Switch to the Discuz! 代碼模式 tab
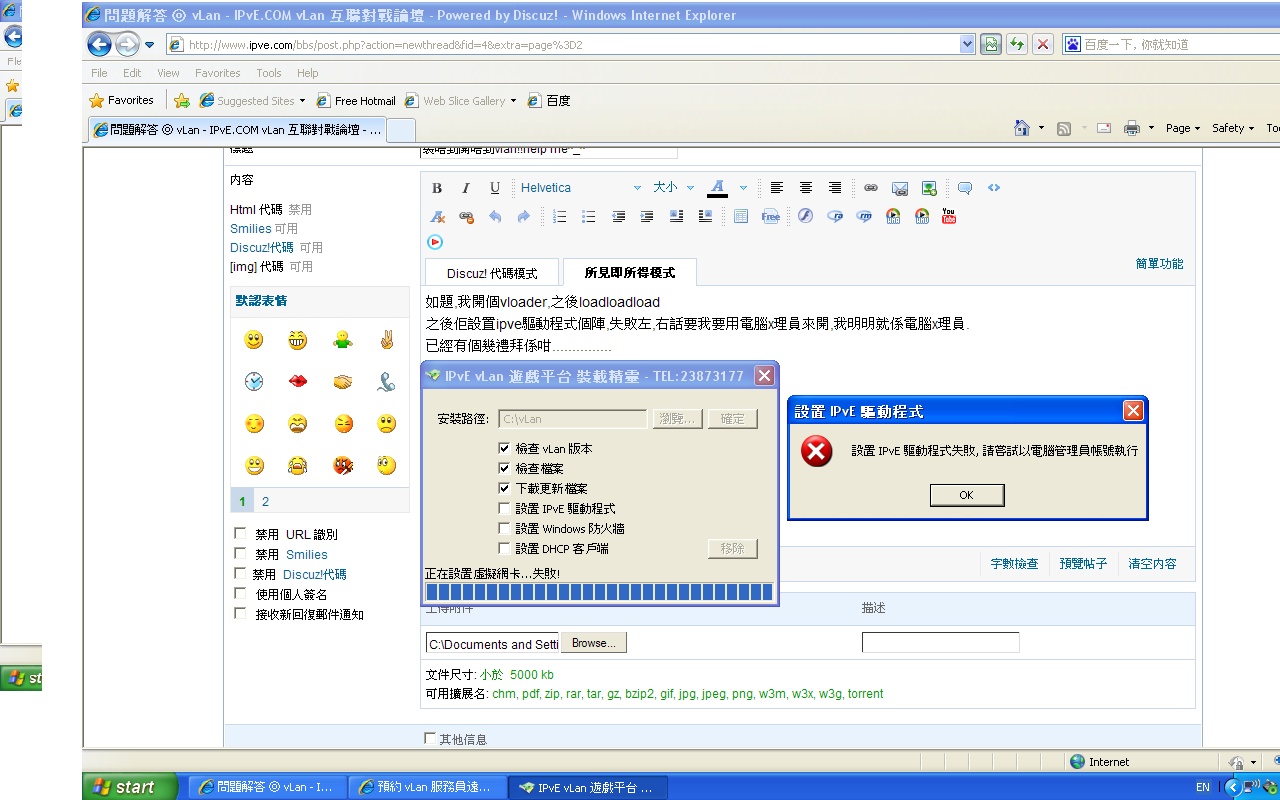The image size is (1280, 800). (x=492, y=273)
